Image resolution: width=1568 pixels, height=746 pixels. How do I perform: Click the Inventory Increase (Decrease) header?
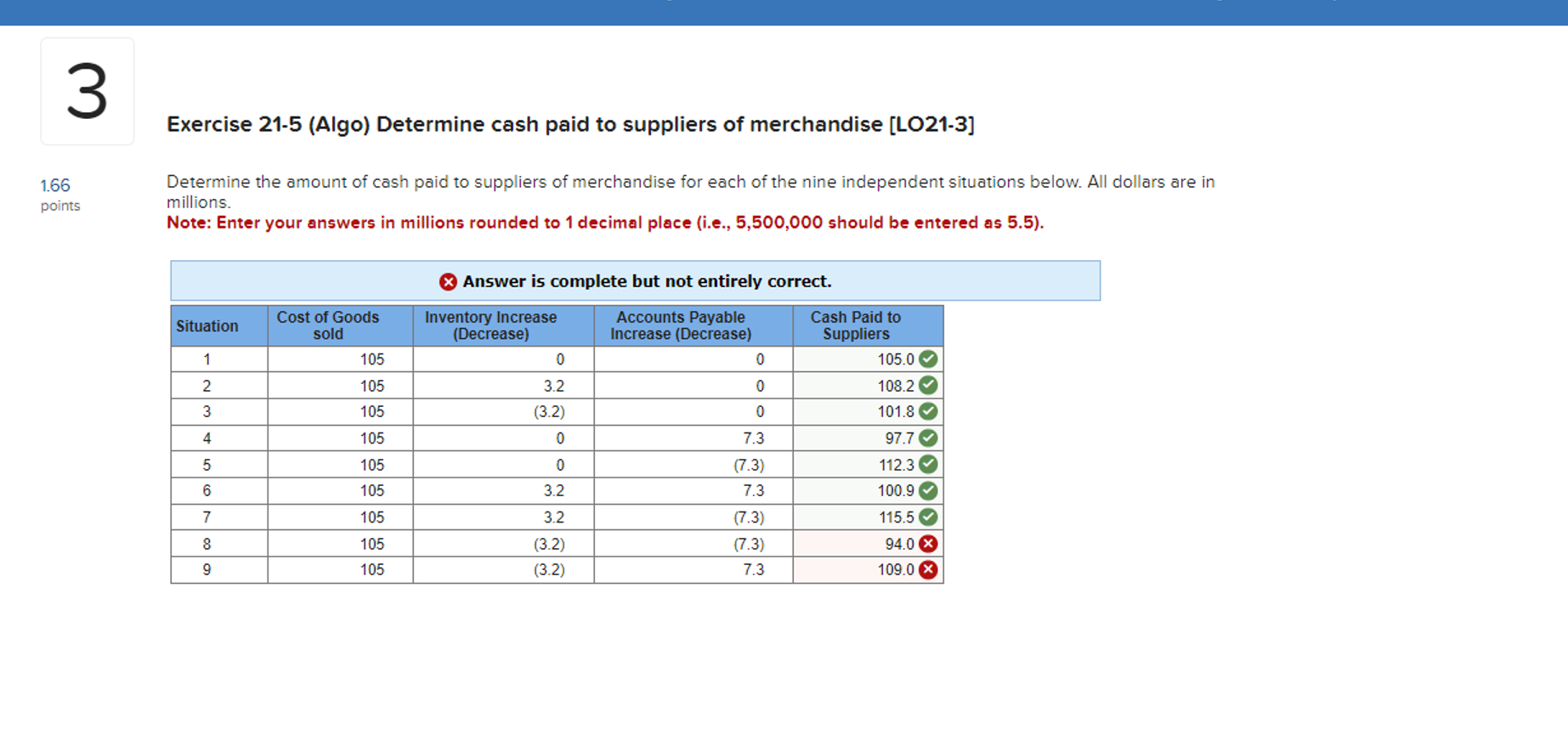tap(503, 326)
